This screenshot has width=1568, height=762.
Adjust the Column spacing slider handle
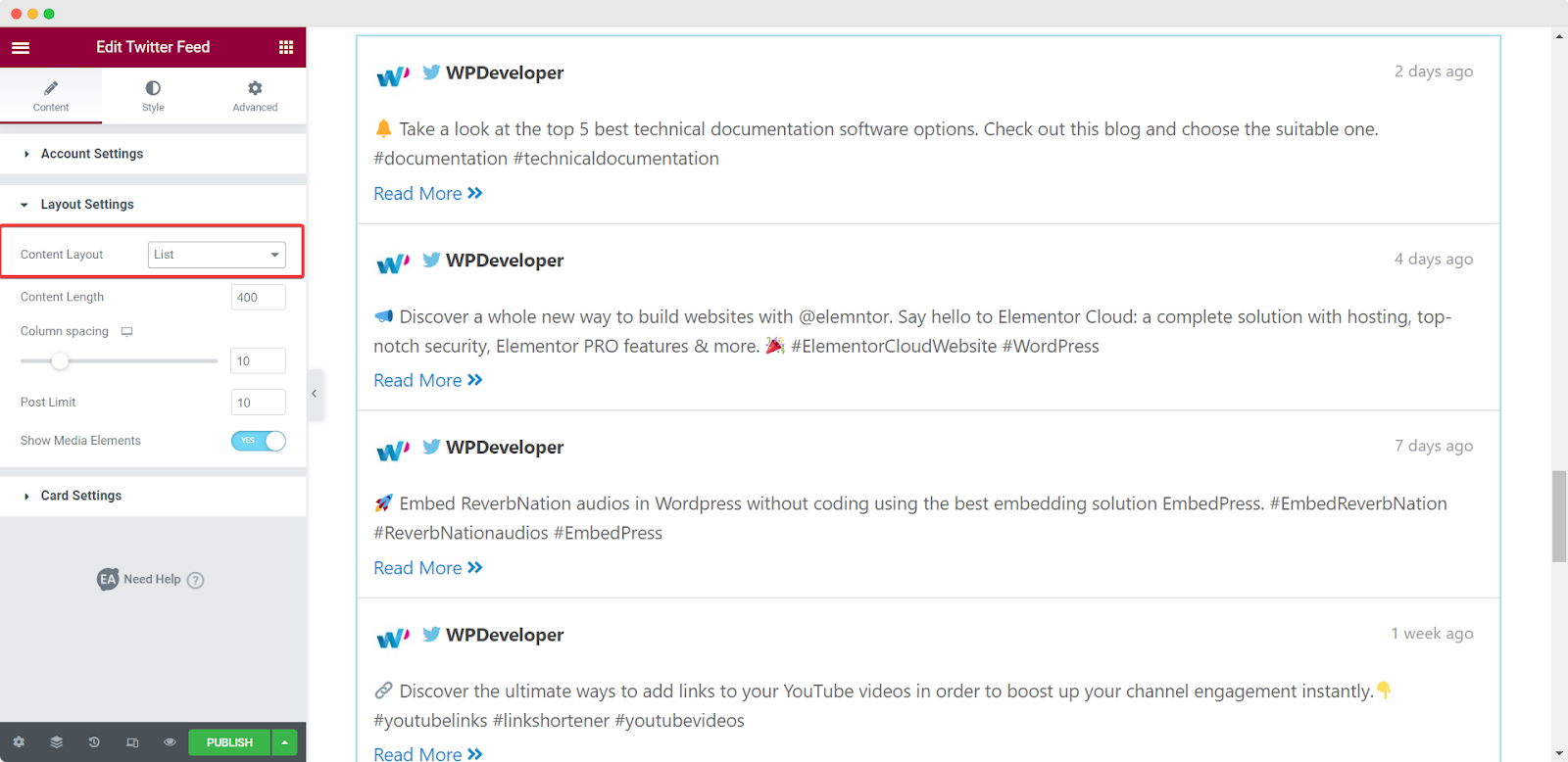(x=60, y=360)
